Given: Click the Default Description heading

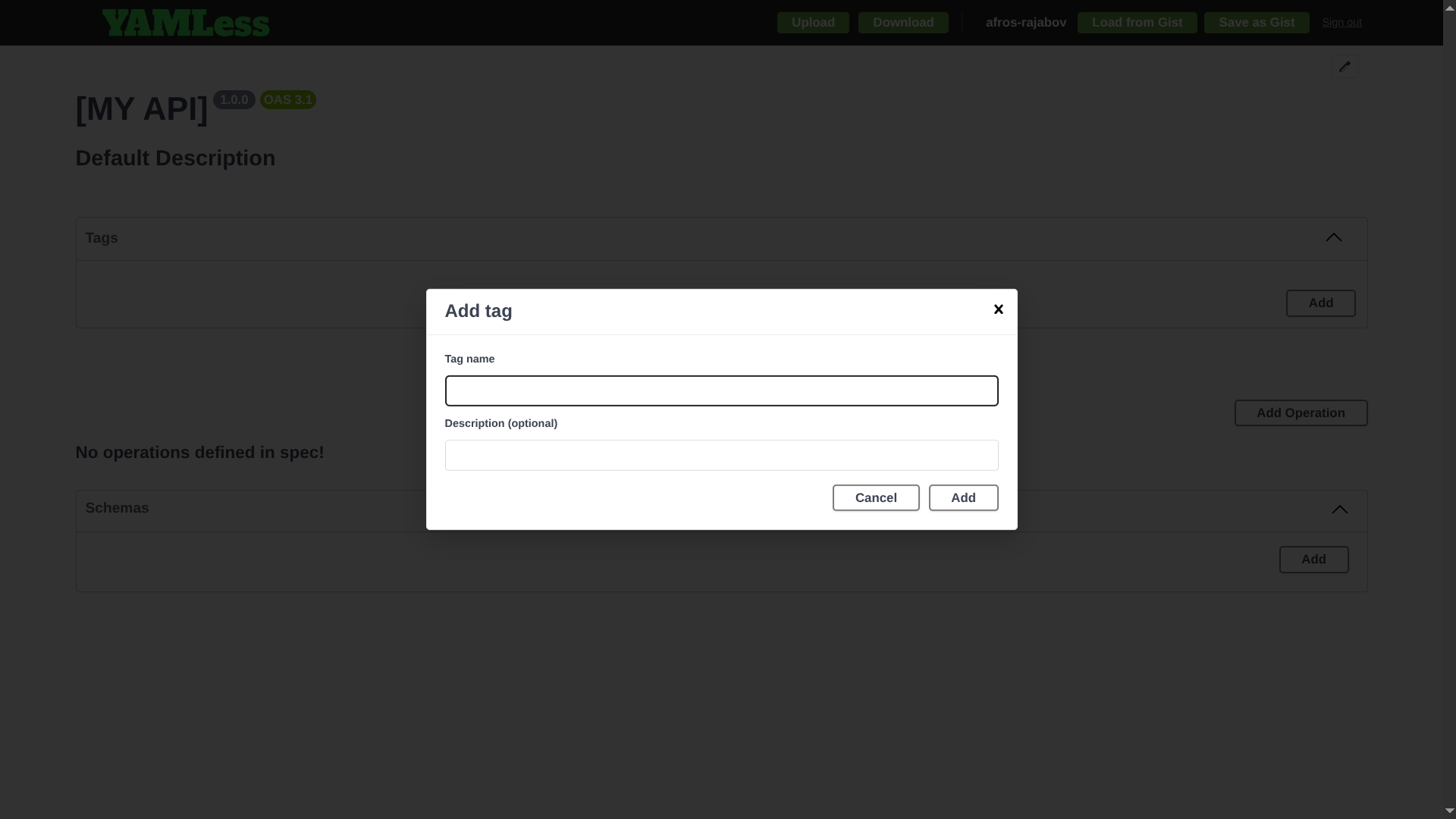Looking at the screenshot, I should point(175,158).
